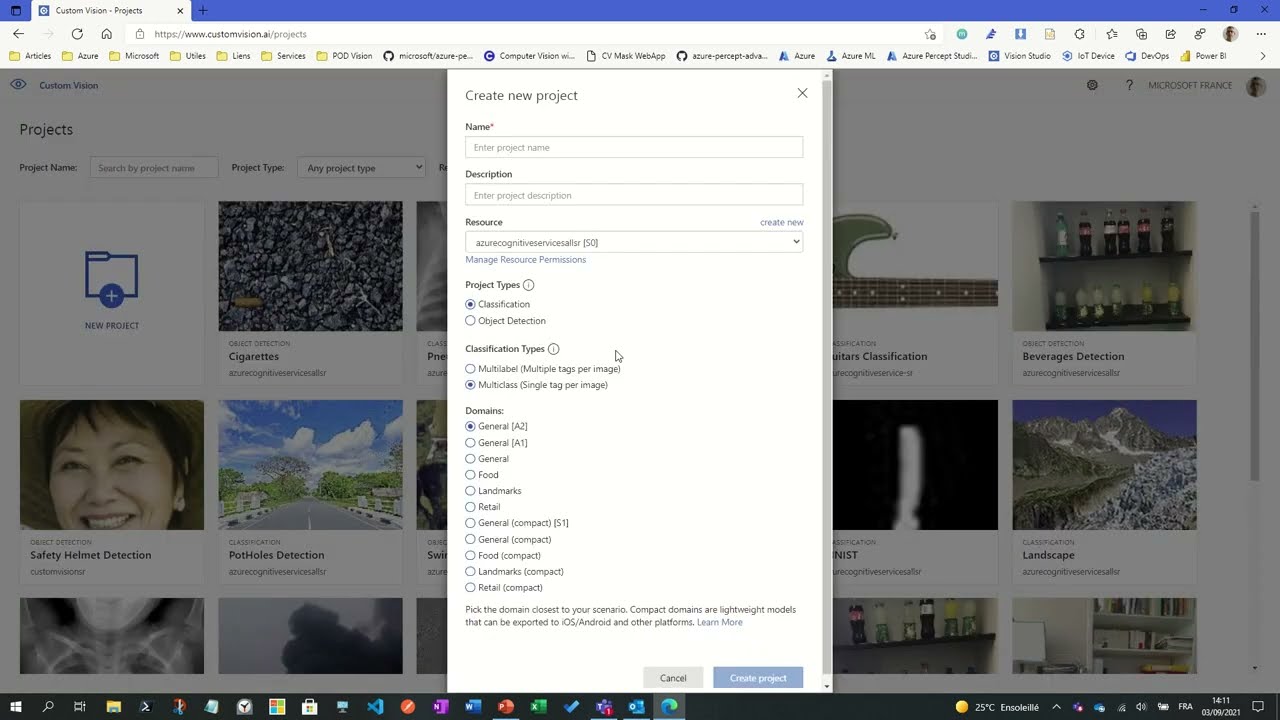This screenshot has width=1280, height=720.
Task: Open Services bookmarks folder
Action: tap(283, 56)
